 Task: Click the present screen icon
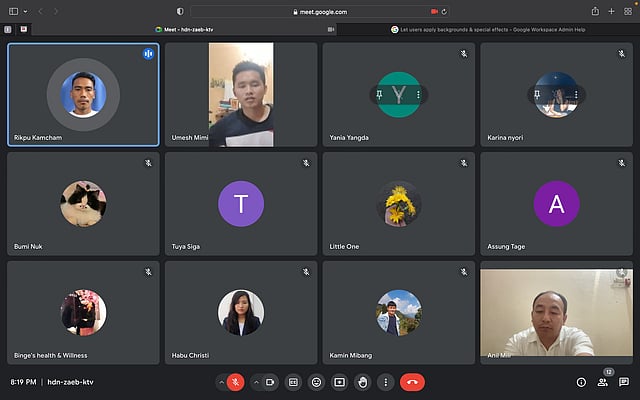coord(339,381)
